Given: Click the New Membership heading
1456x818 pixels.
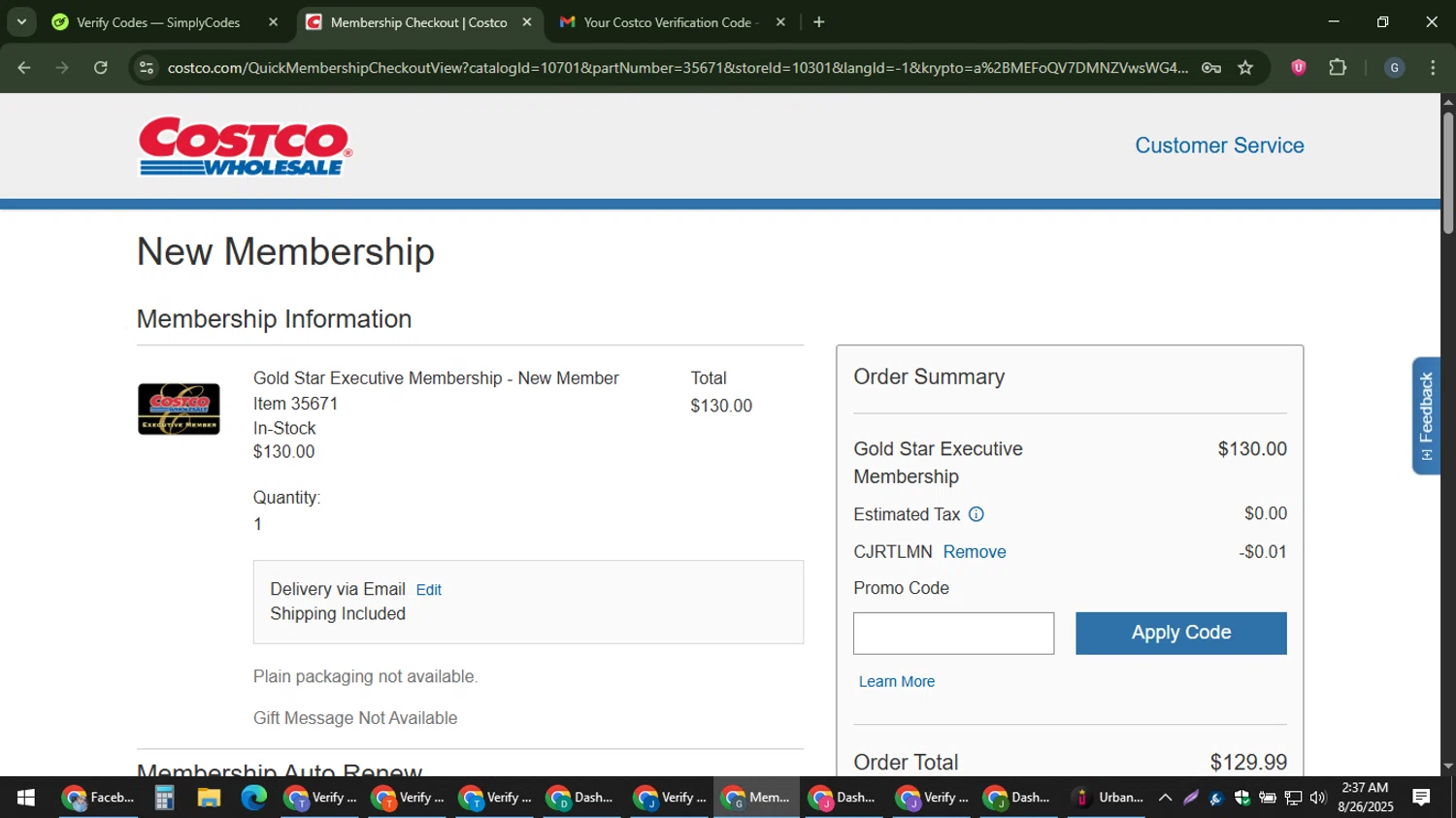Looking at the screenshot, I should (285, 252).
